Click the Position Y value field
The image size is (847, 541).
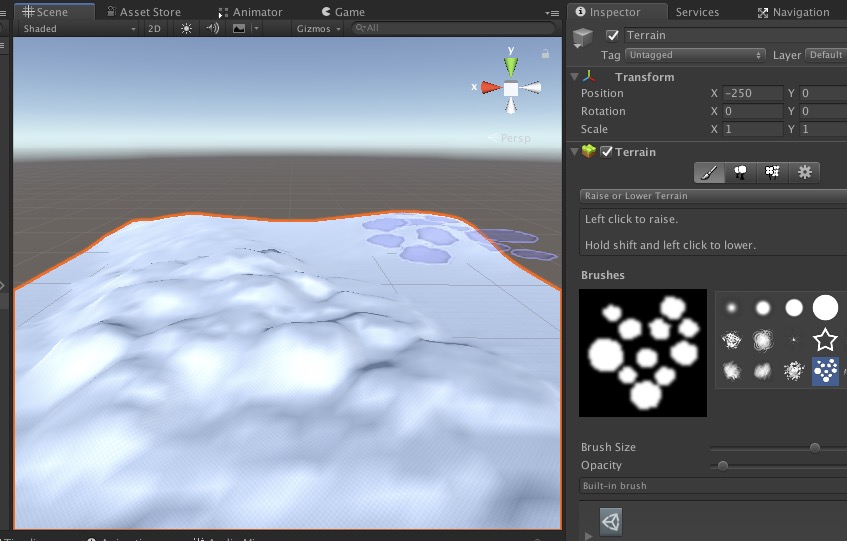pos(823,93)
